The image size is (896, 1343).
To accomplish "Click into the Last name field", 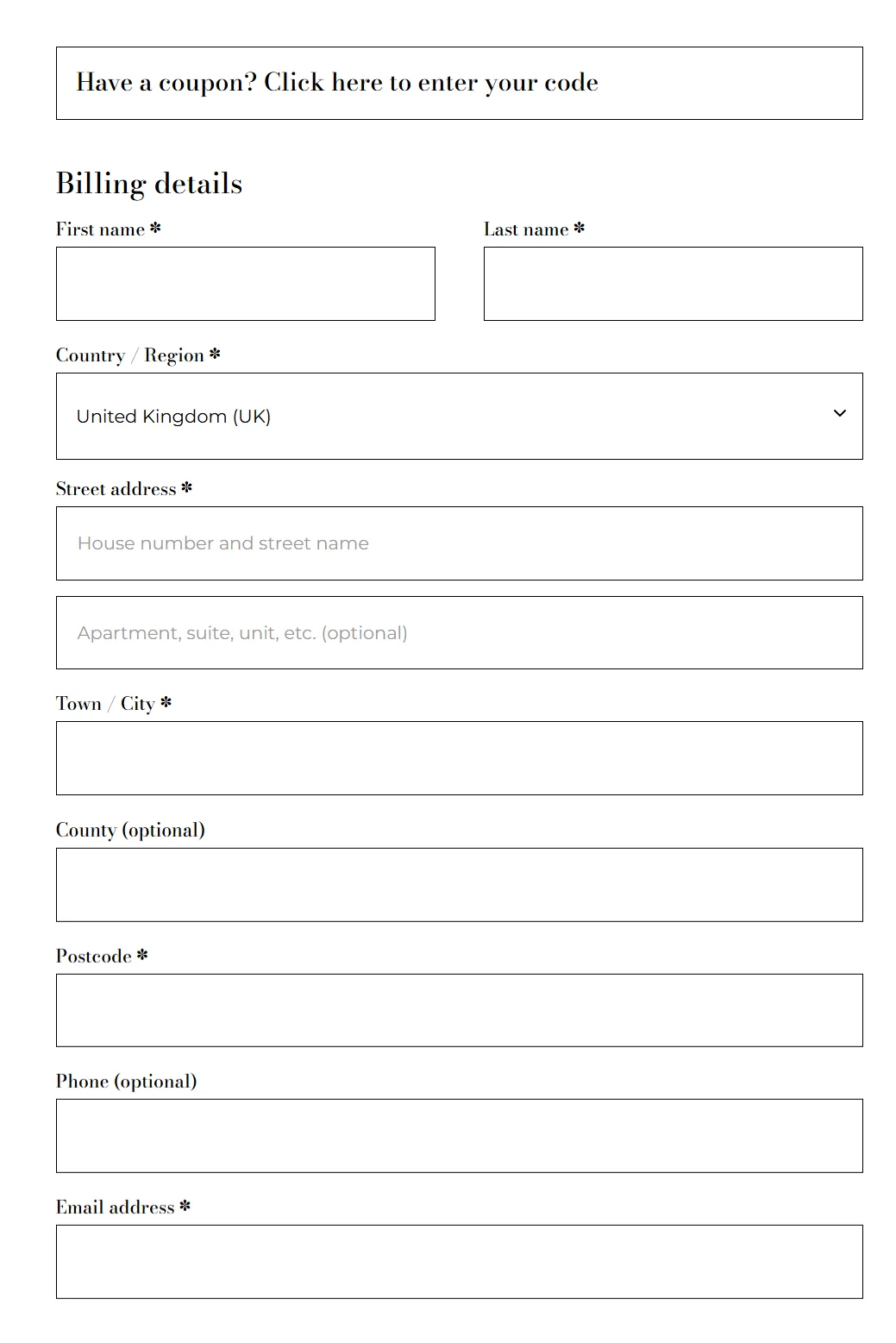I will click(673, 284).
